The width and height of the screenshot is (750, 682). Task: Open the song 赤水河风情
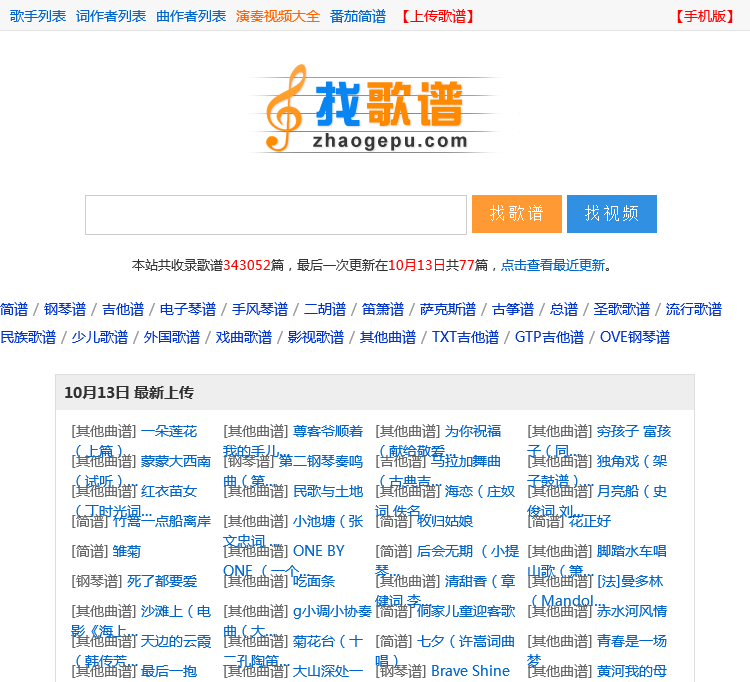[x=632, y=611]
